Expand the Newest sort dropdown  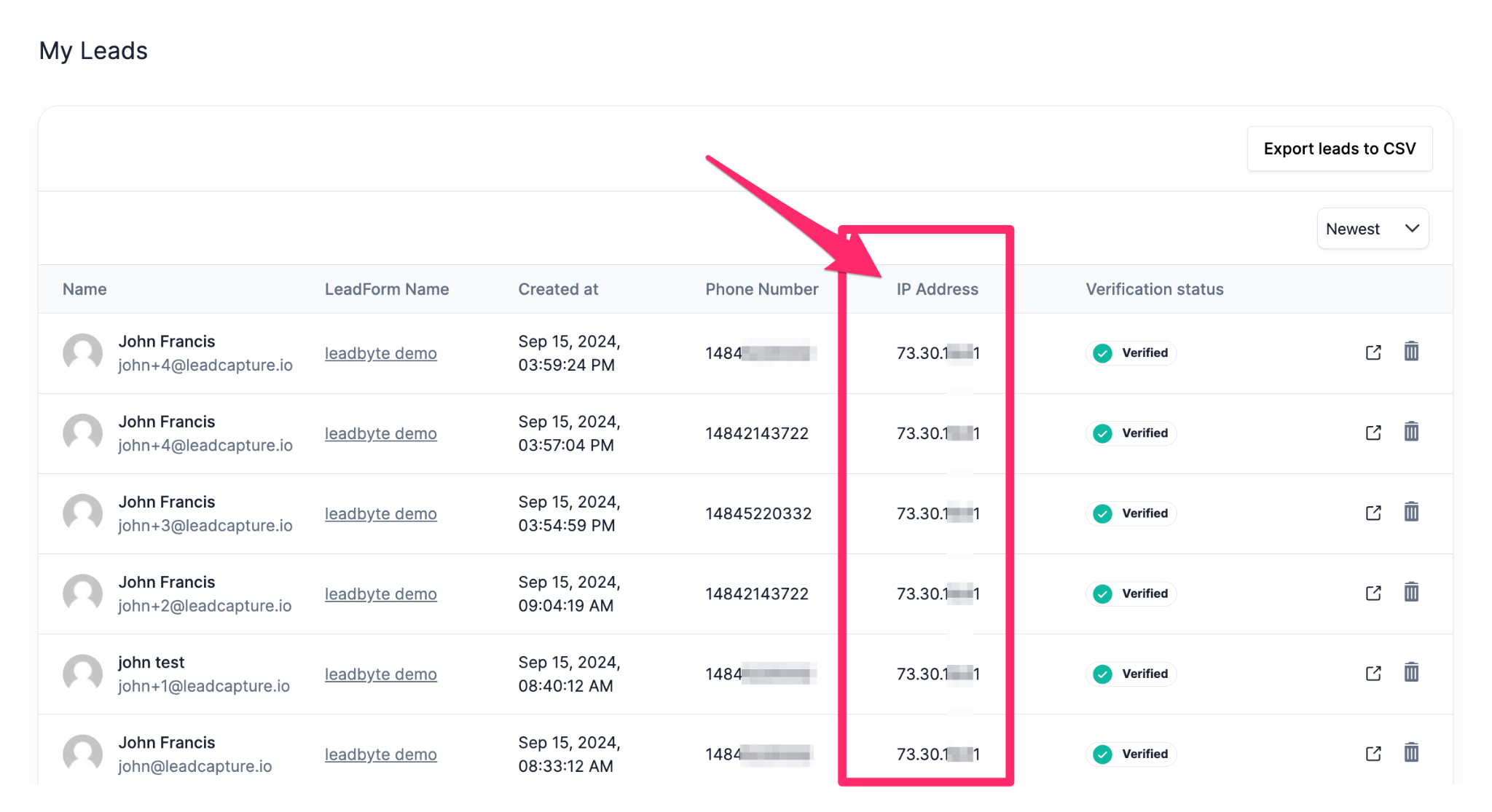(1373, 229)
